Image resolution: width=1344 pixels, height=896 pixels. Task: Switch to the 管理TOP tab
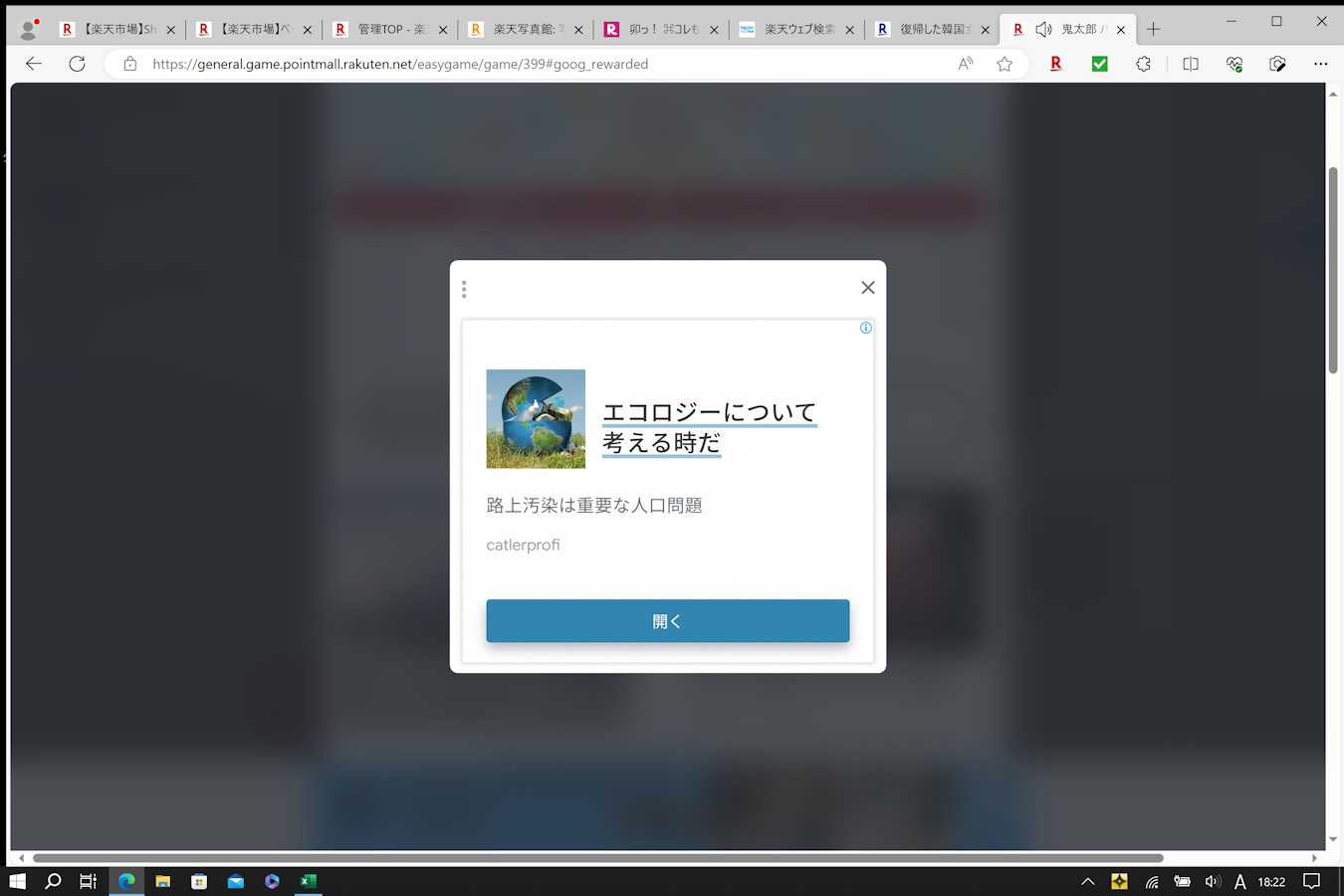(389, 30)
